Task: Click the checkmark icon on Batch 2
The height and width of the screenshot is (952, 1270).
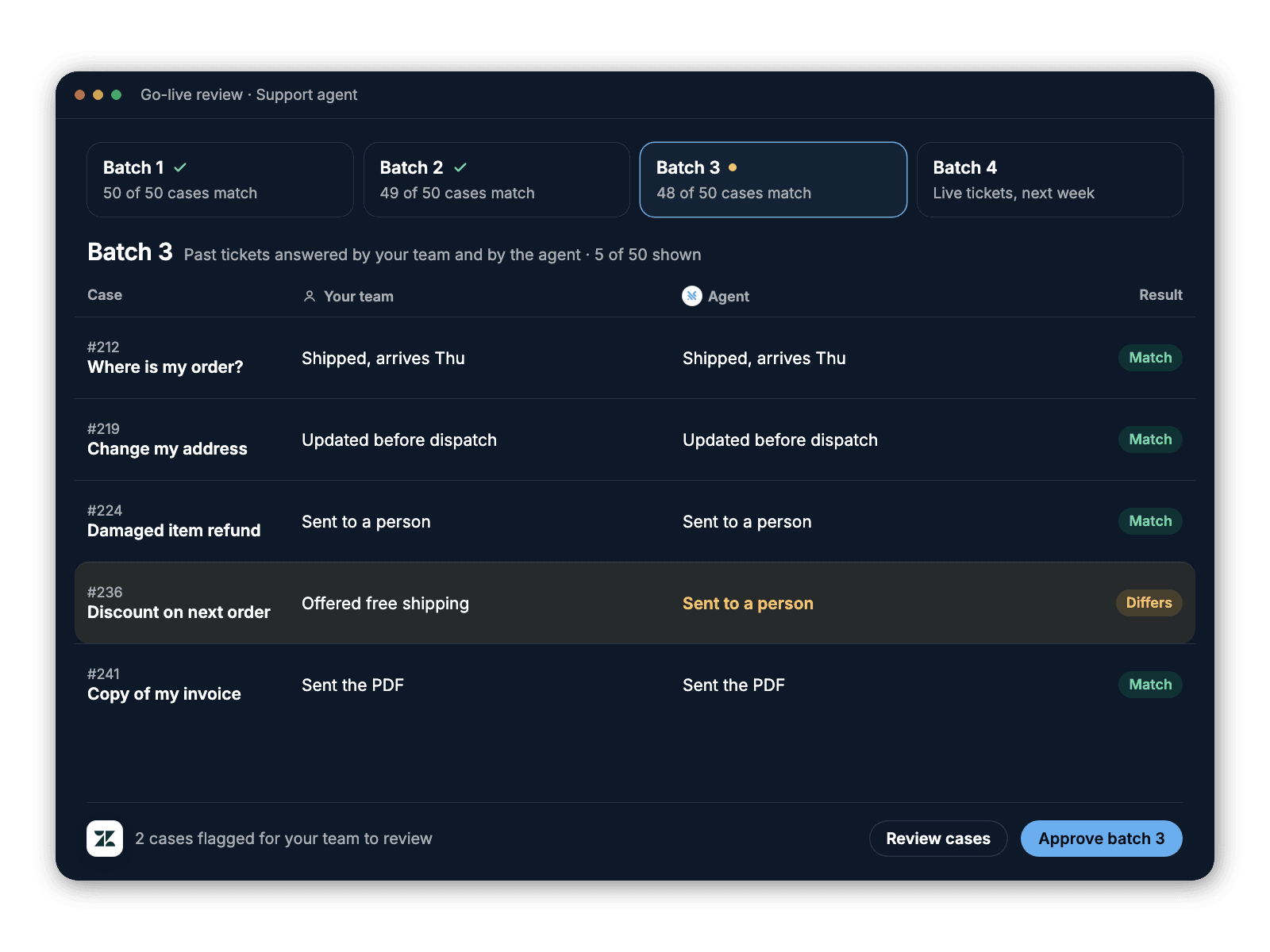Action: click(460, 167)
